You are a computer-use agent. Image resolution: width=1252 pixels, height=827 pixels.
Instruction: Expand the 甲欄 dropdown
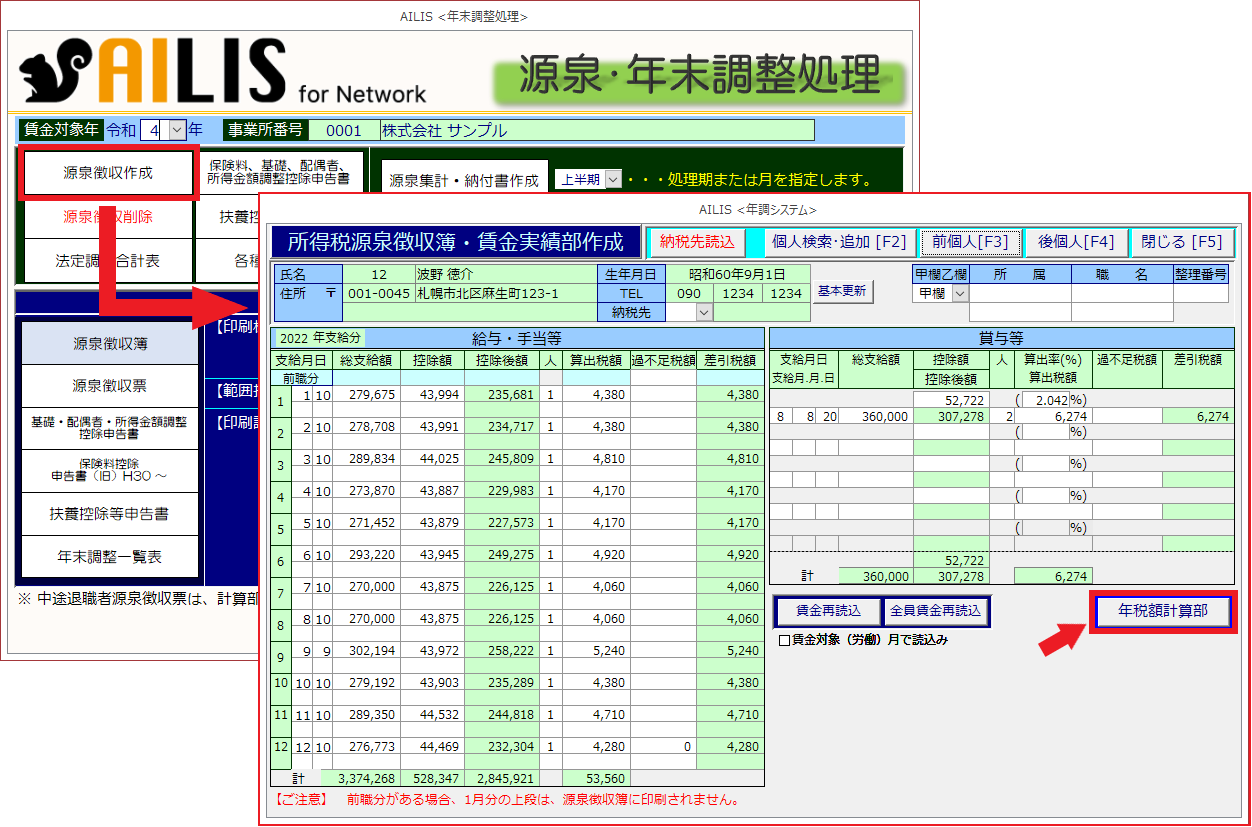[960, 293]
